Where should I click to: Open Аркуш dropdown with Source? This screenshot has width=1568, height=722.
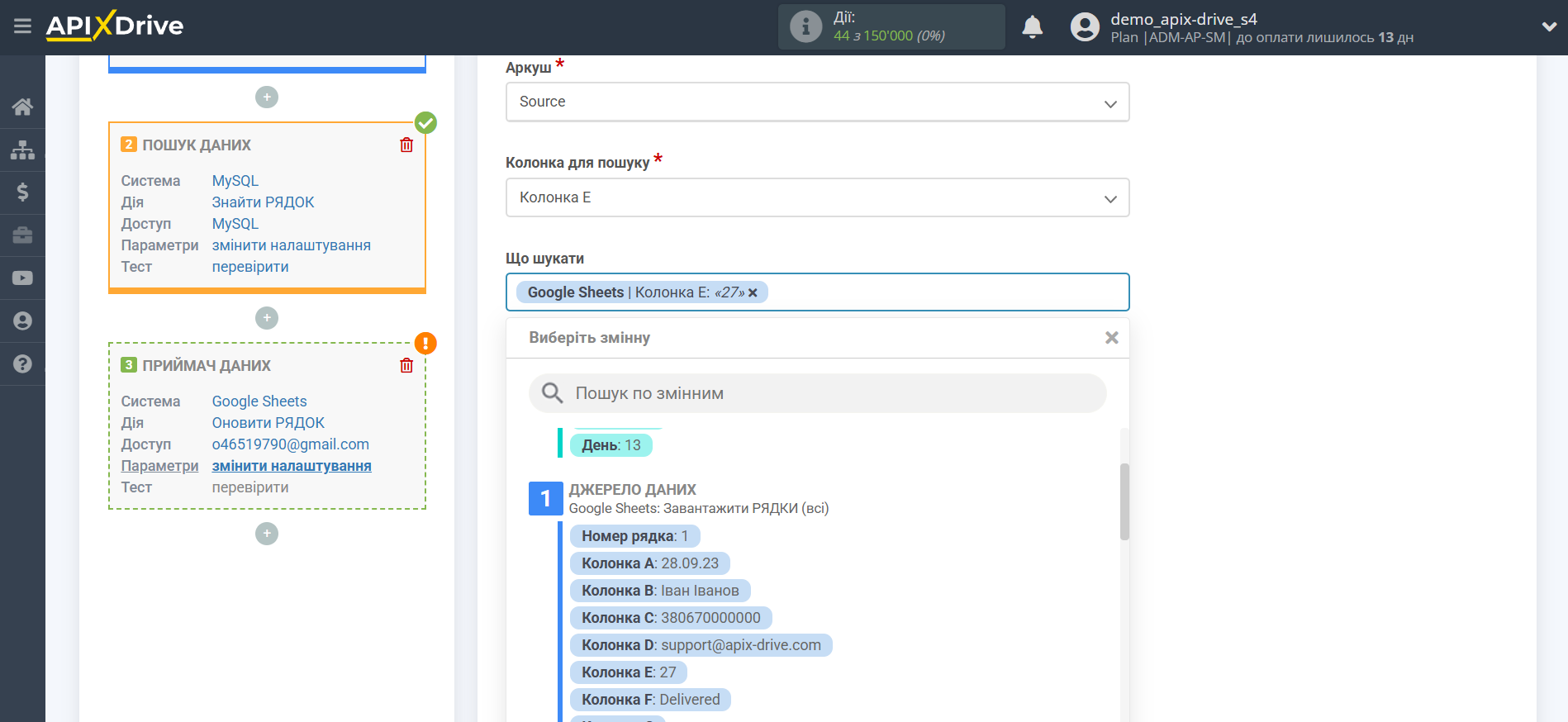click(x=817, y=102)
